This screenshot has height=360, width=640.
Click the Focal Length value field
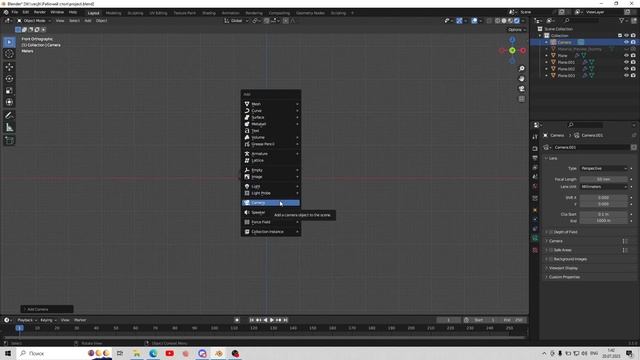604,179
